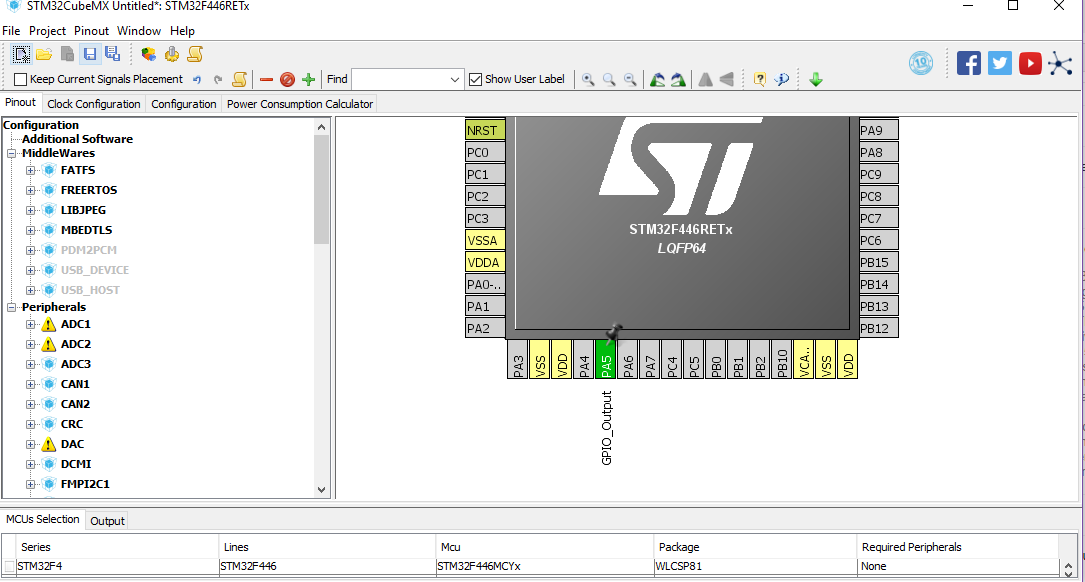Click the Save Project As icon

tap(112, 54)
